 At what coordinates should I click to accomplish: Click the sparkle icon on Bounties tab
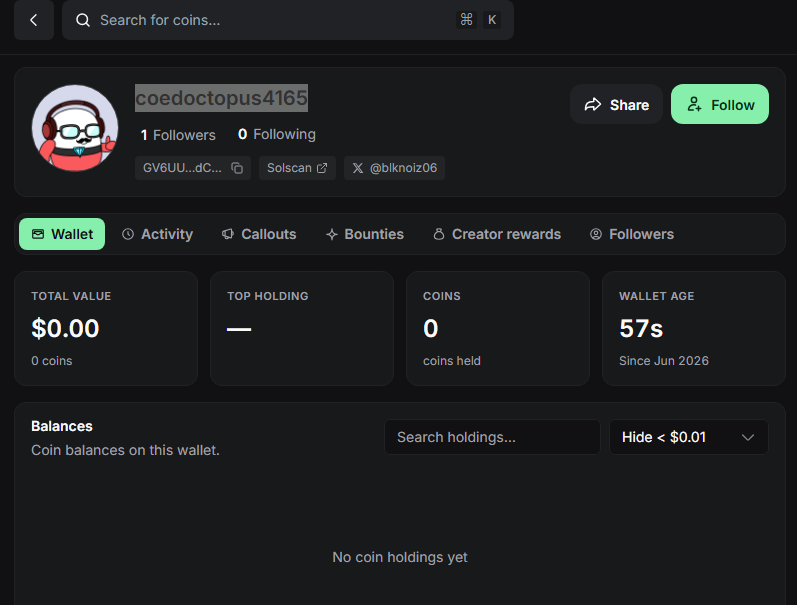332,234
